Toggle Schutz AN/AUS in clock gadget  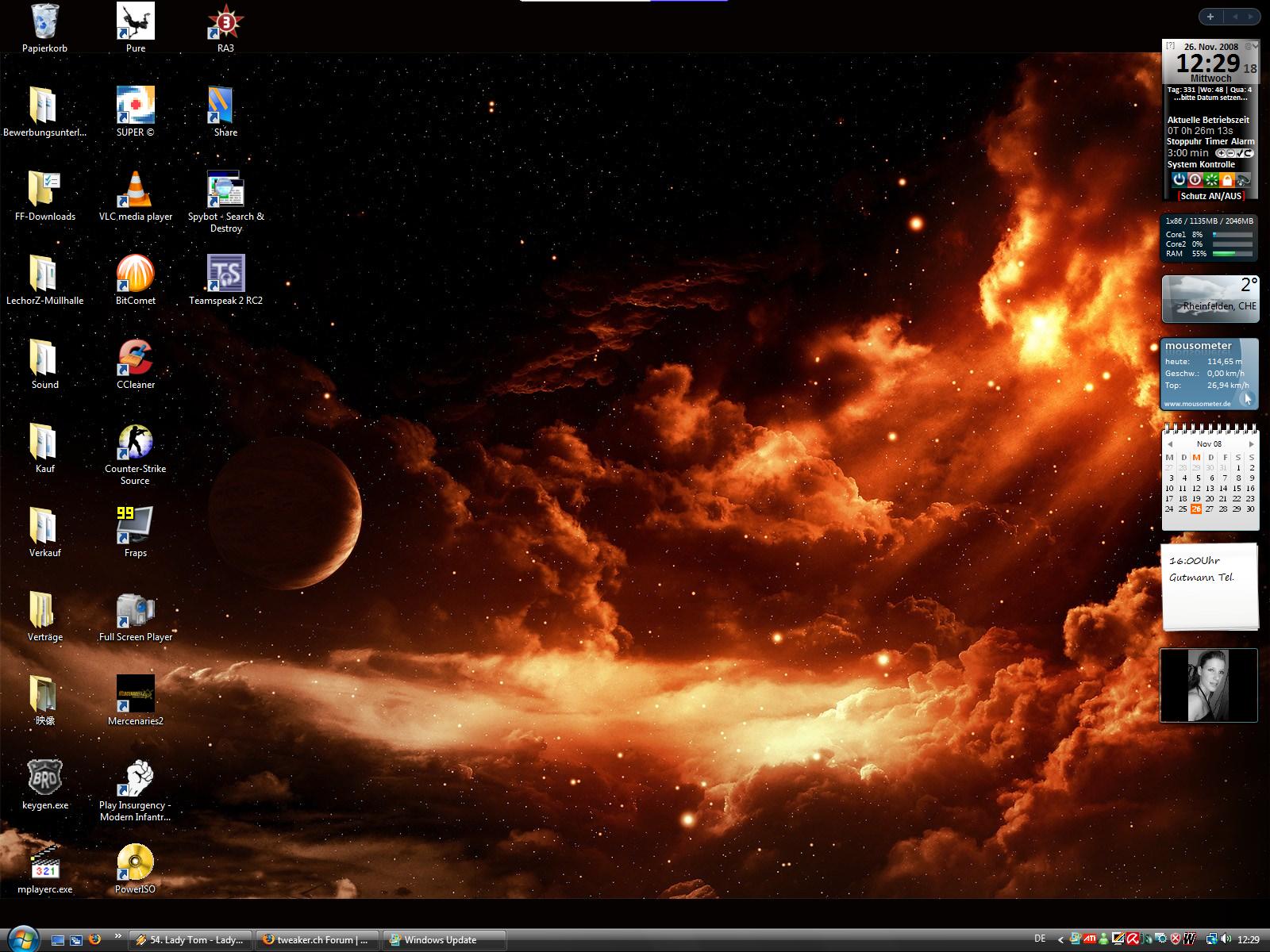pyautogui.click(x=1210, y=196)
